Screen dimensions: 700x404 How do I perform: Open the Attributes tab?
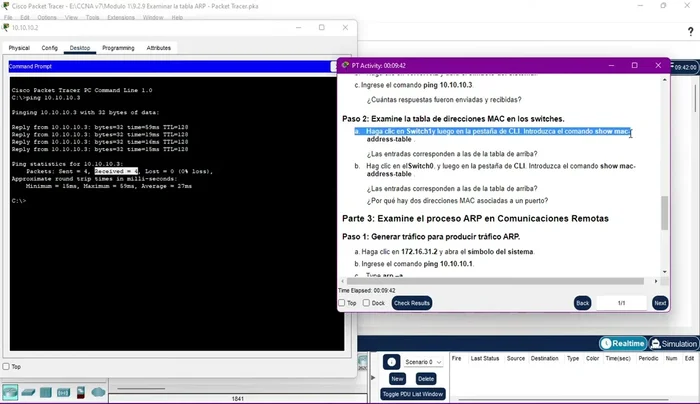158,48
